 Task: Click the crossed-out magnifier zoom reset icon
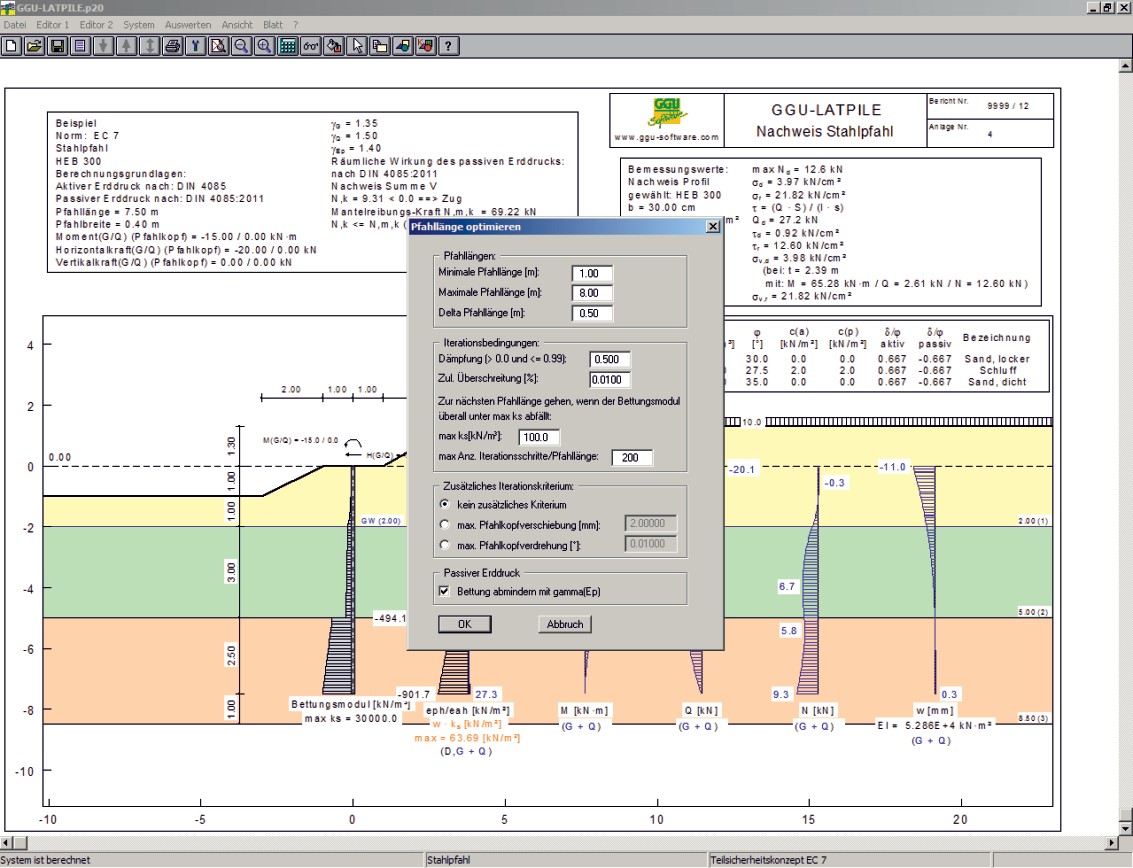218,46
